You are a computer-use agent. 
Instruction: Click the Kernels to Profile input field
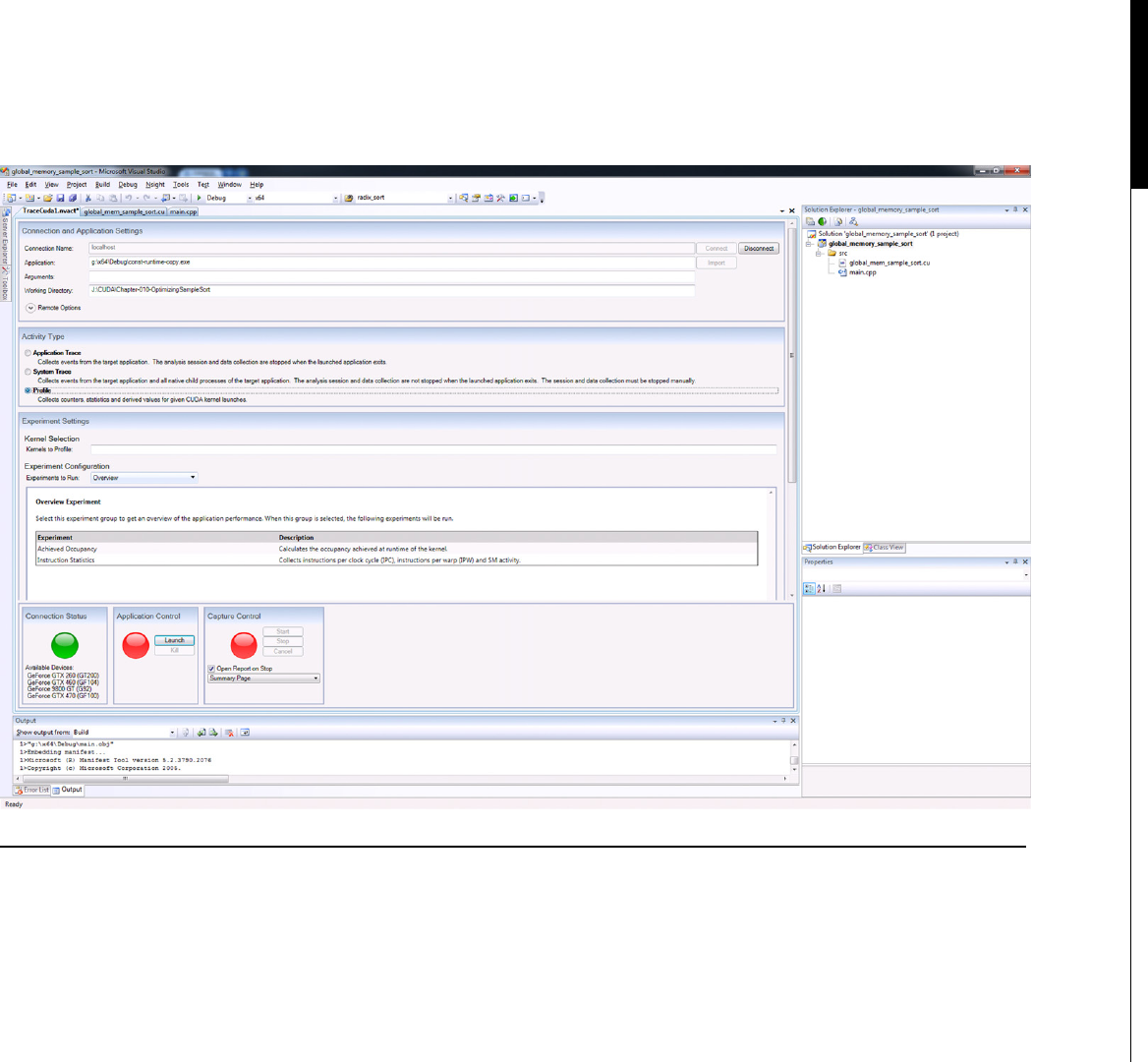(433, 449)
